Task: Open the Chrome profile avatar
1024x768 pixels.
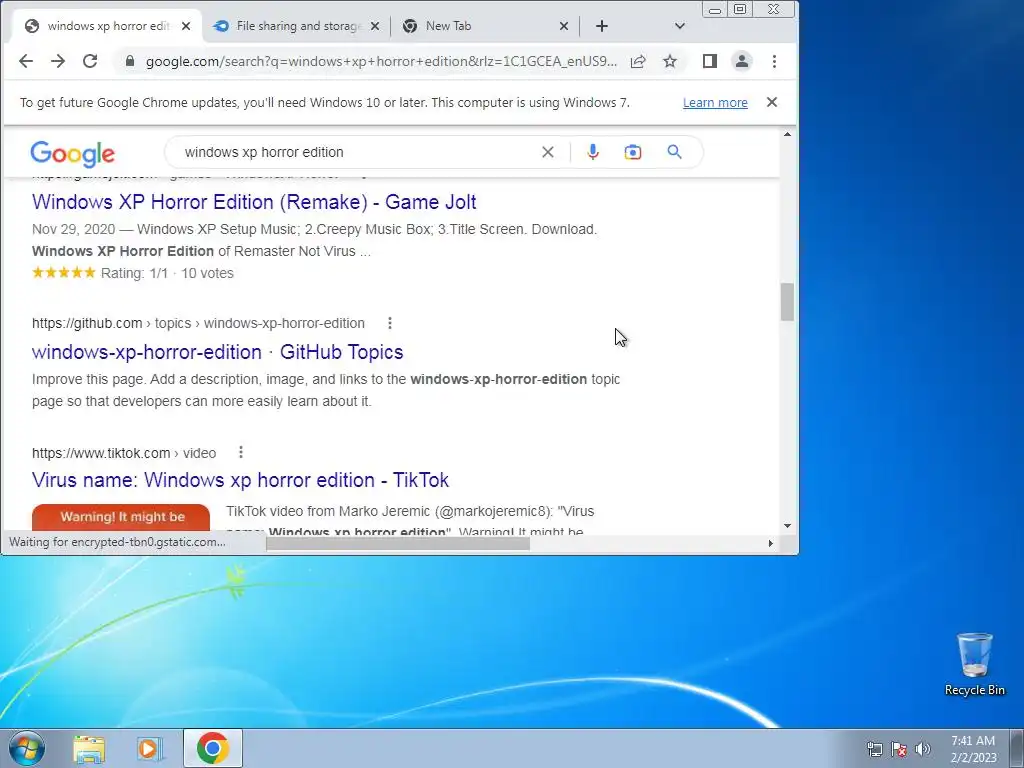Action: click(x=742, y=61)
